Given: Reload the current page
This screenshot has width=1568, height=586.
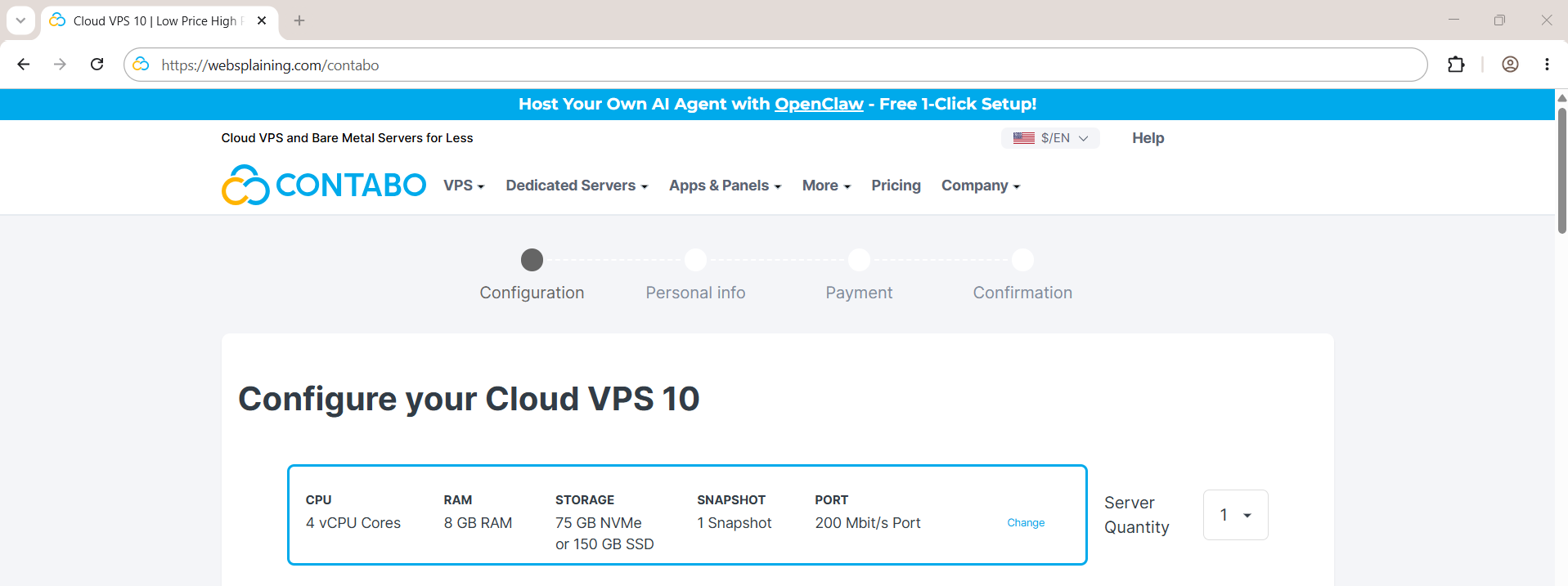Looking at the screenshot, I should [x=97, y=65].
